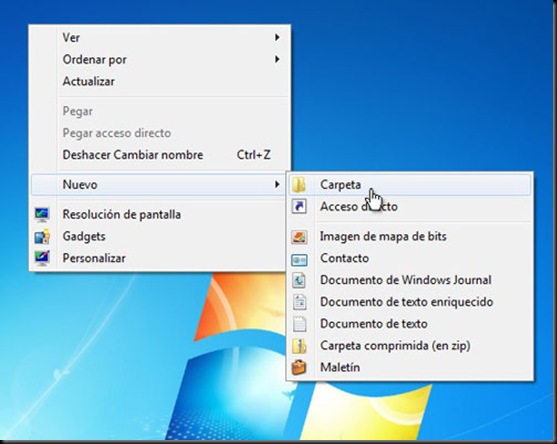Create new Carpeta comprimida (en zip)
The image size is (557, 444).
point(410,346)
